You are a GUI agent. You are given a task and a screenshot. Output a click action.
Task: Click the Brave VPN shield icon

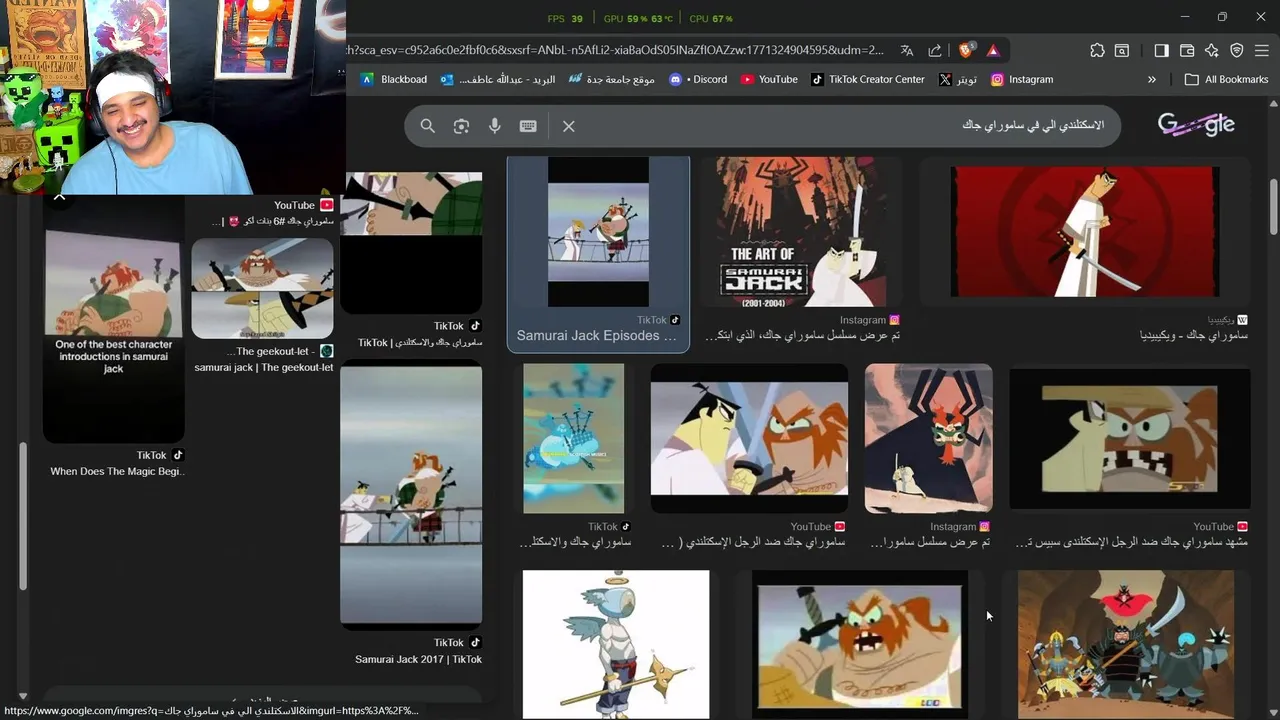pos(1237,50)
